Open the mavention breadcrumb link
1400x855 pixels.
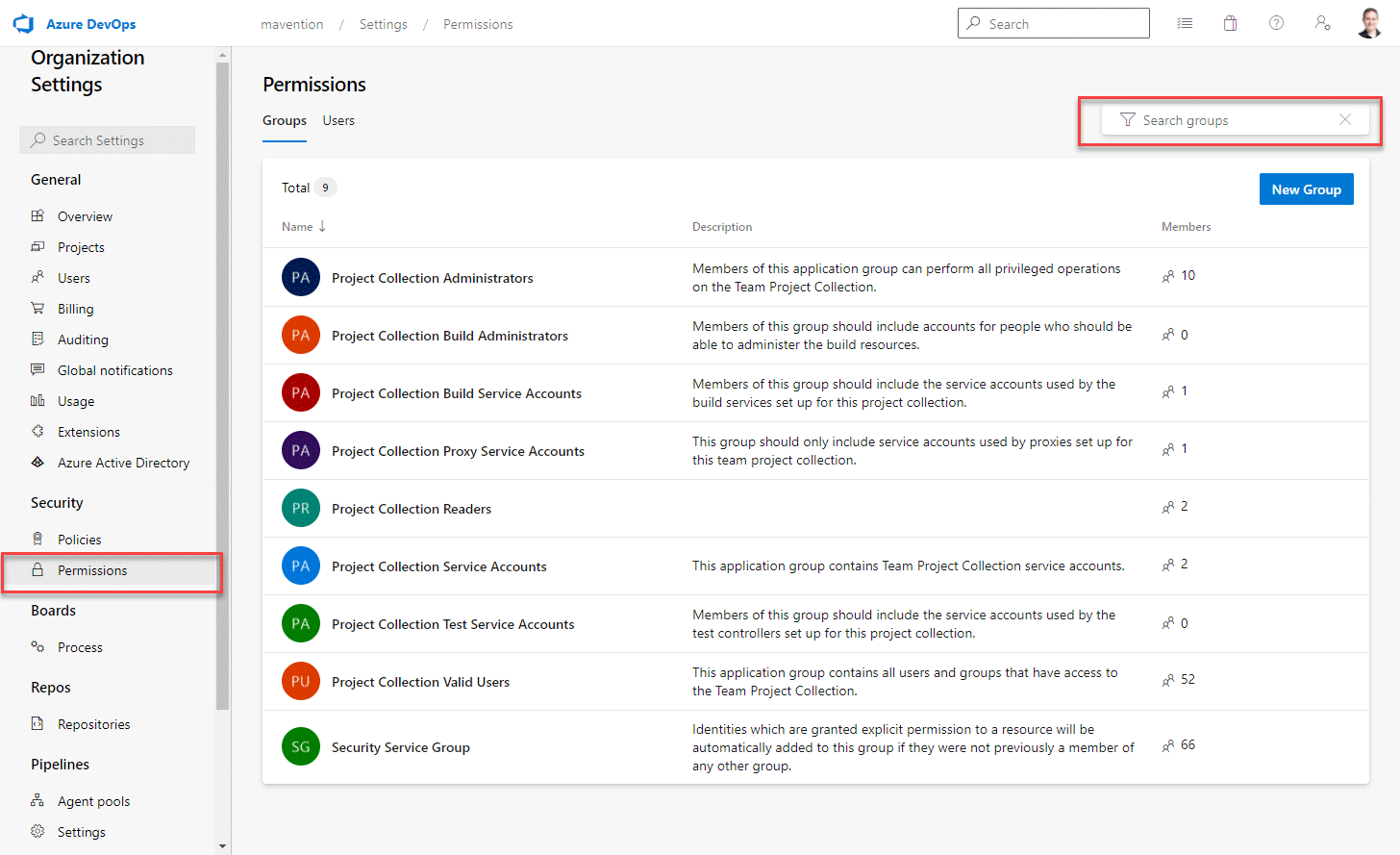click(292, 24)
